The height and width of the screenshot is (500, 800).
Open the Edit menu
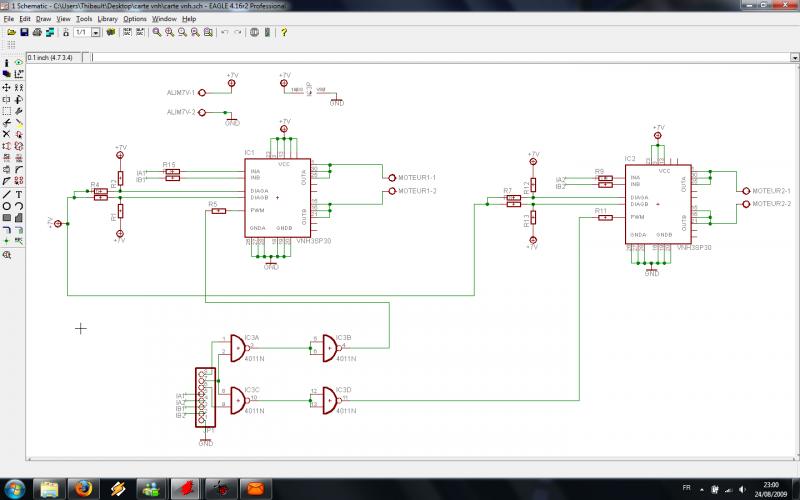(25, 19)
